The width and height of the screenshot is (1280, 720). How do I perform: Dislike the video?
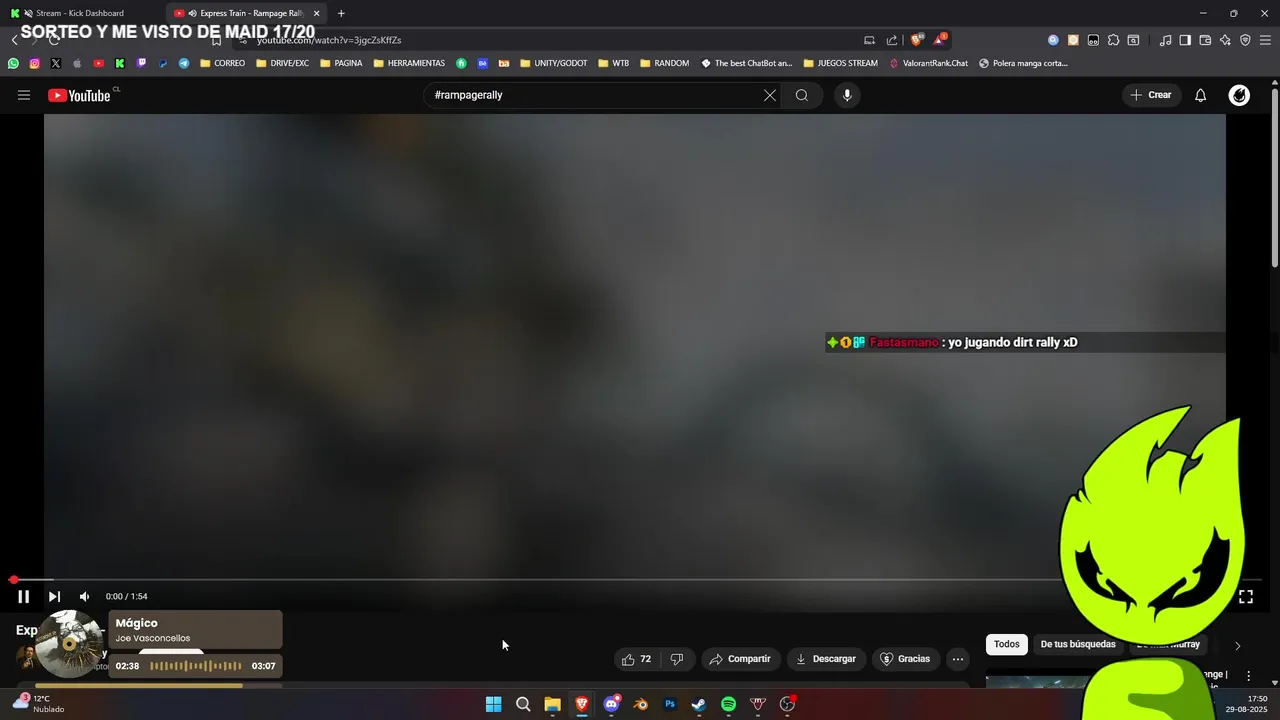point(677,659)
